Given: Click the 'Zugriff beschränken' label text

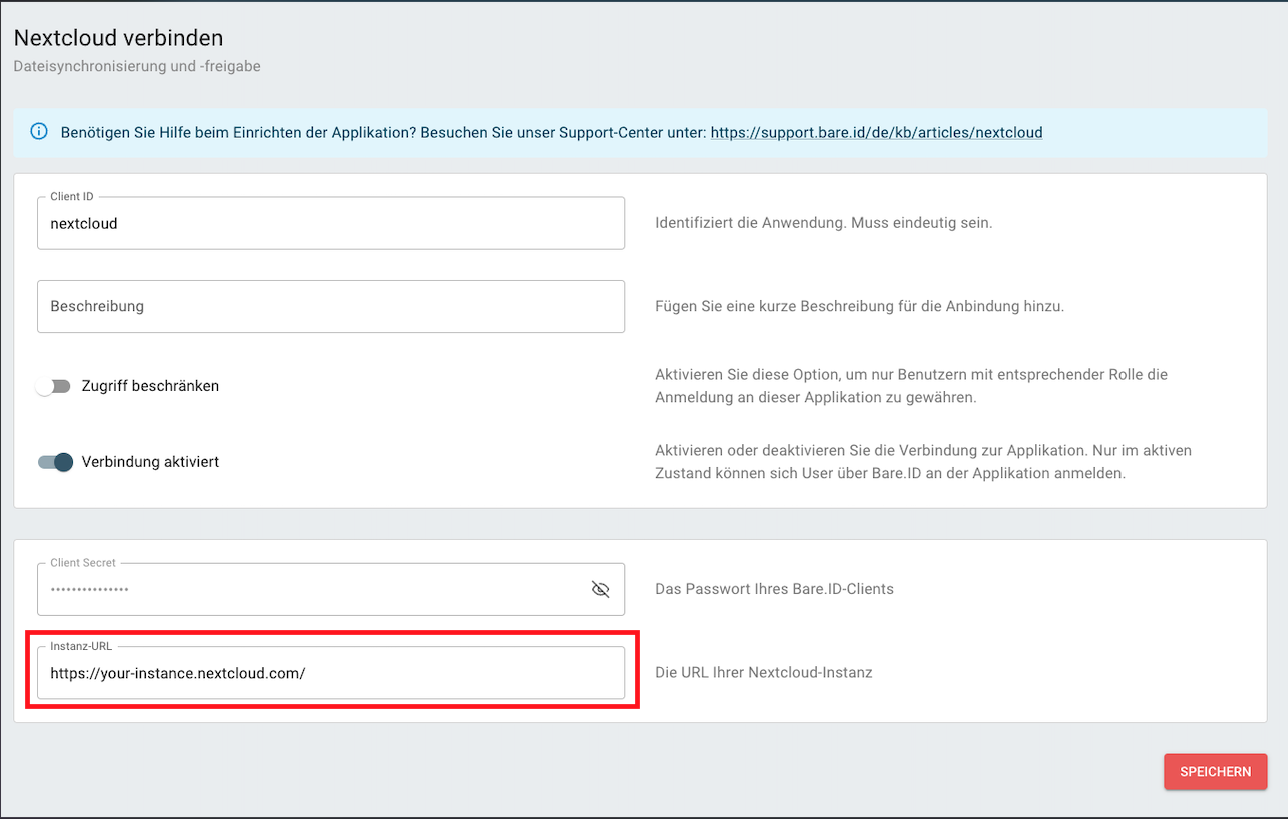Looking at the screenshot, I should coord(150,386).
